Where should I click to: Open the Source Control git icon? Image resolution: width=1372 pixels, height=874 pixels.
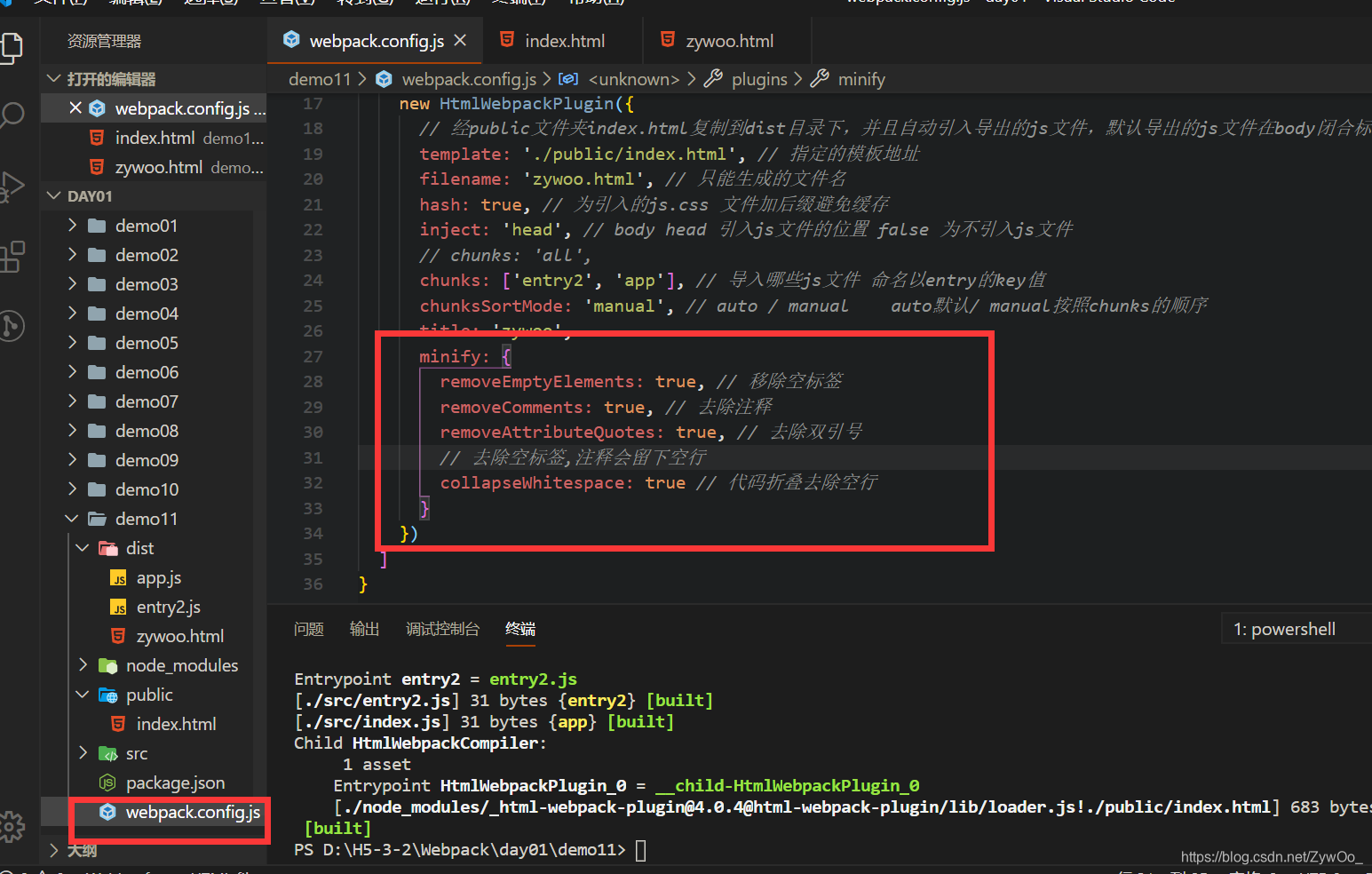tap(11, 326)
